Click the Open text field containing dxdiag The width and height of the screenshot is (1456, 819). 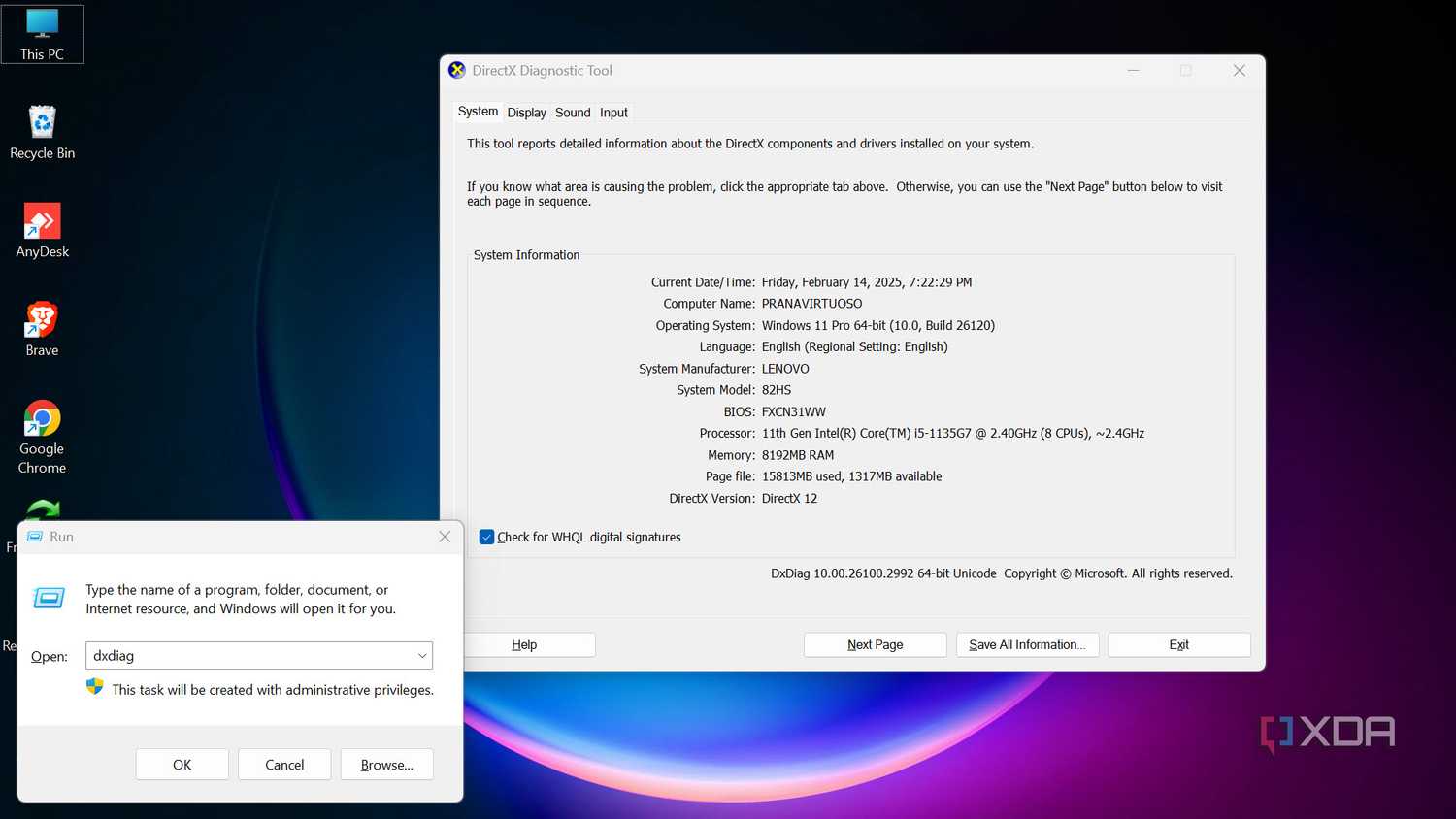[x=259, y=656]
